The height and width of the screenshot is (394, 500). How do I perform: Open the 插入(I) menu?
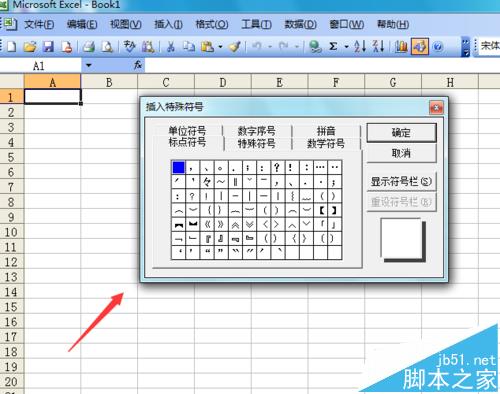(x=168, y=24)
